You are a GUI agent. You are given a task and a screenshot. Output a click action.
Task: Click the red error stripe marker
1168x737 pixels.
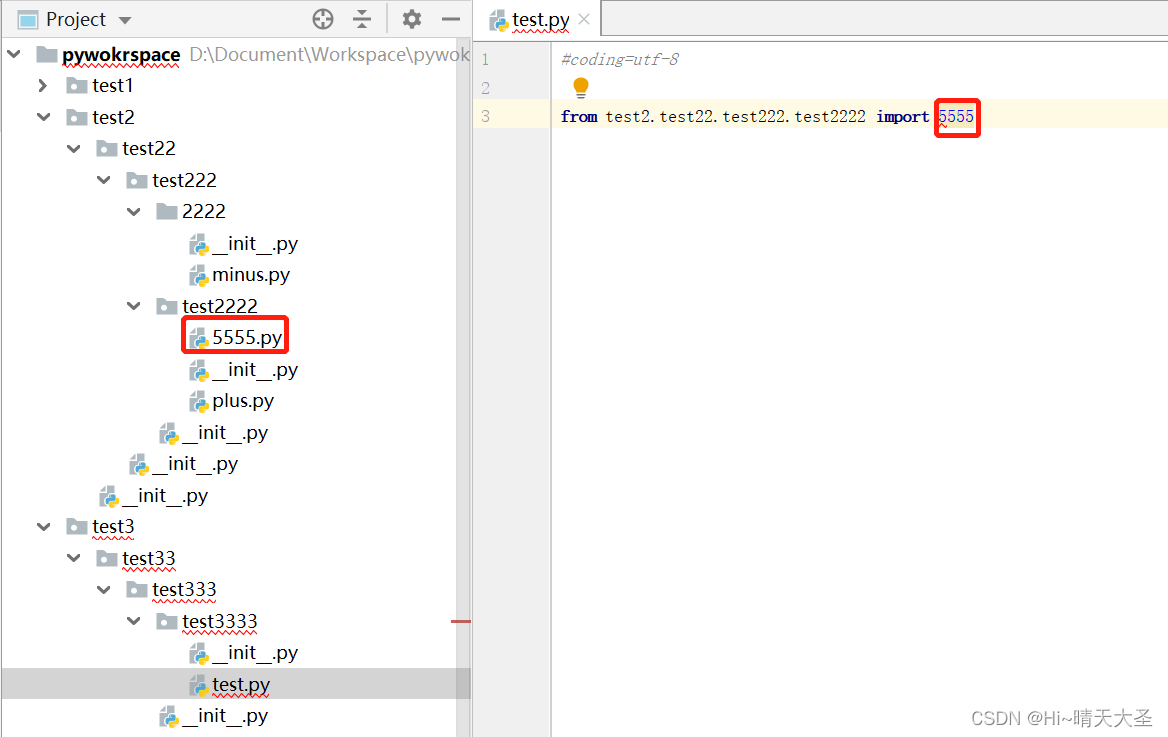click(461, 621)
